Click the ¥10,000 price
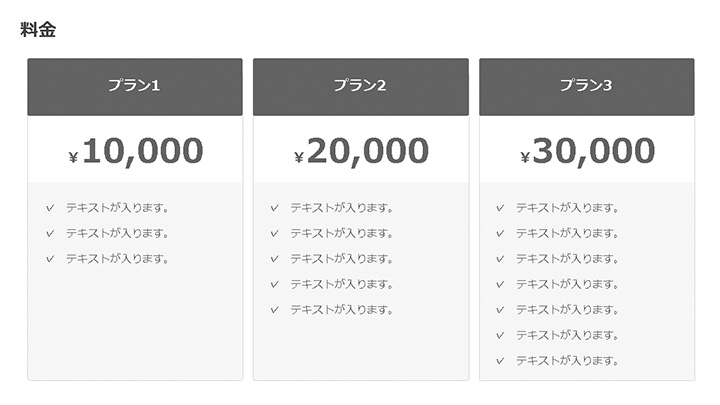 click(136, 151)
